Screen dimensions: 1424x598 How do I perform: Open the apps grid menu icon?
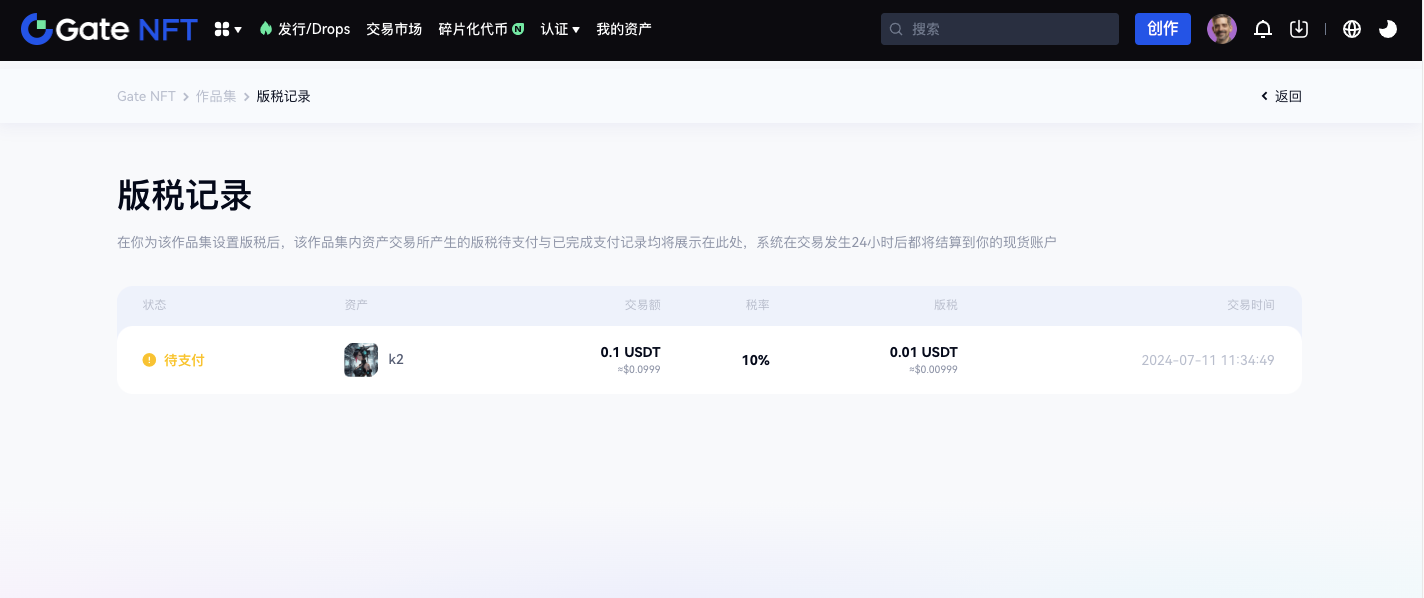pos(227,30)
